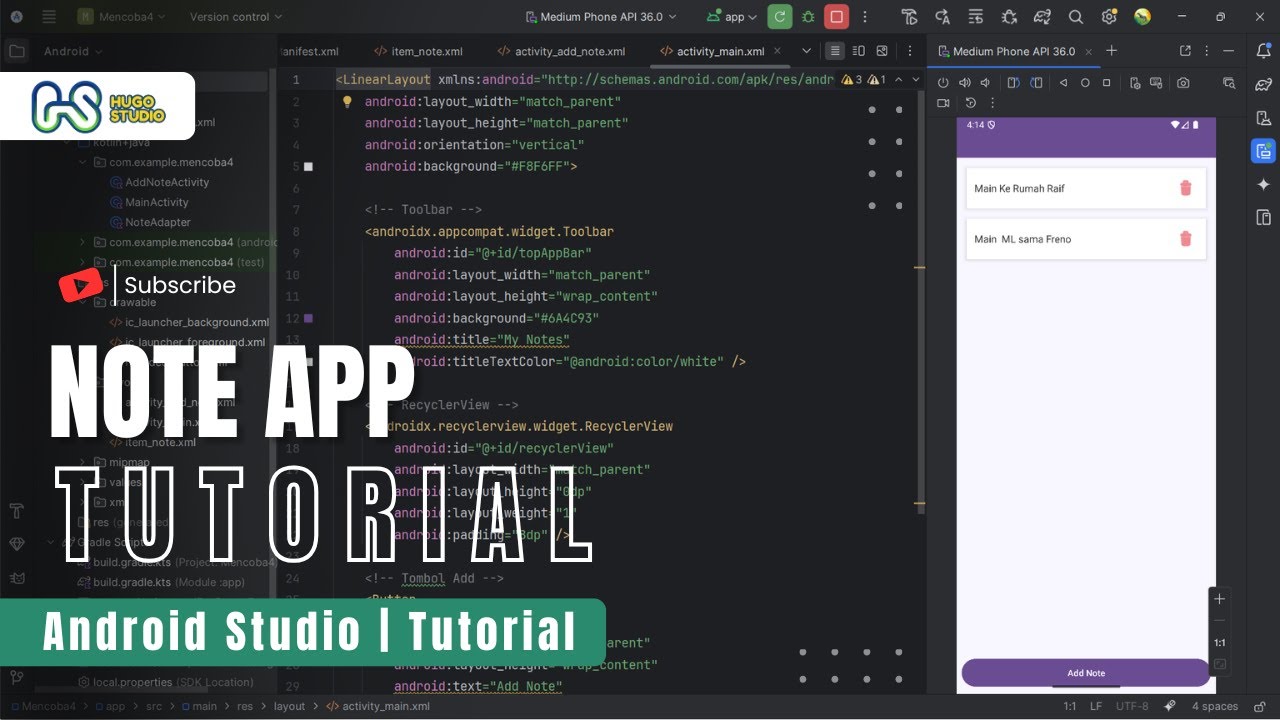Screen dimensions: 1280x720
Task: Open the user account avatar
Action: coord(1142,17)
